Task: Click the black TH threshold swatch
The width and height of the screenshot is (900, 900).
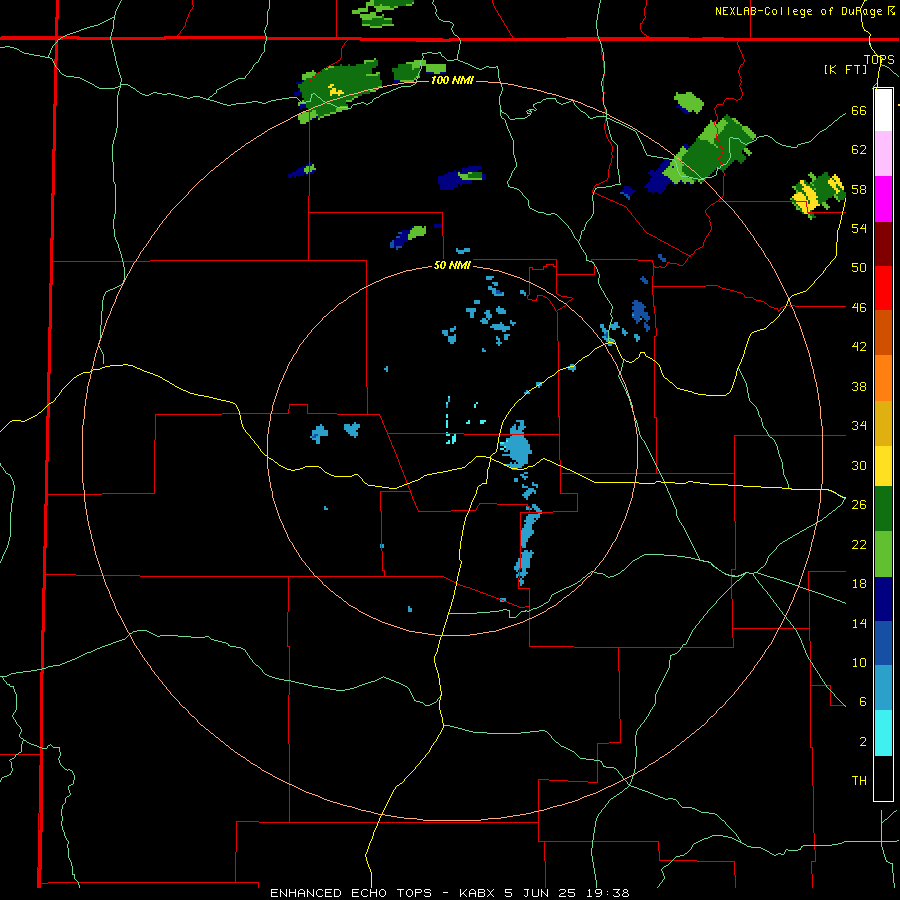Action: coord(883,778)
